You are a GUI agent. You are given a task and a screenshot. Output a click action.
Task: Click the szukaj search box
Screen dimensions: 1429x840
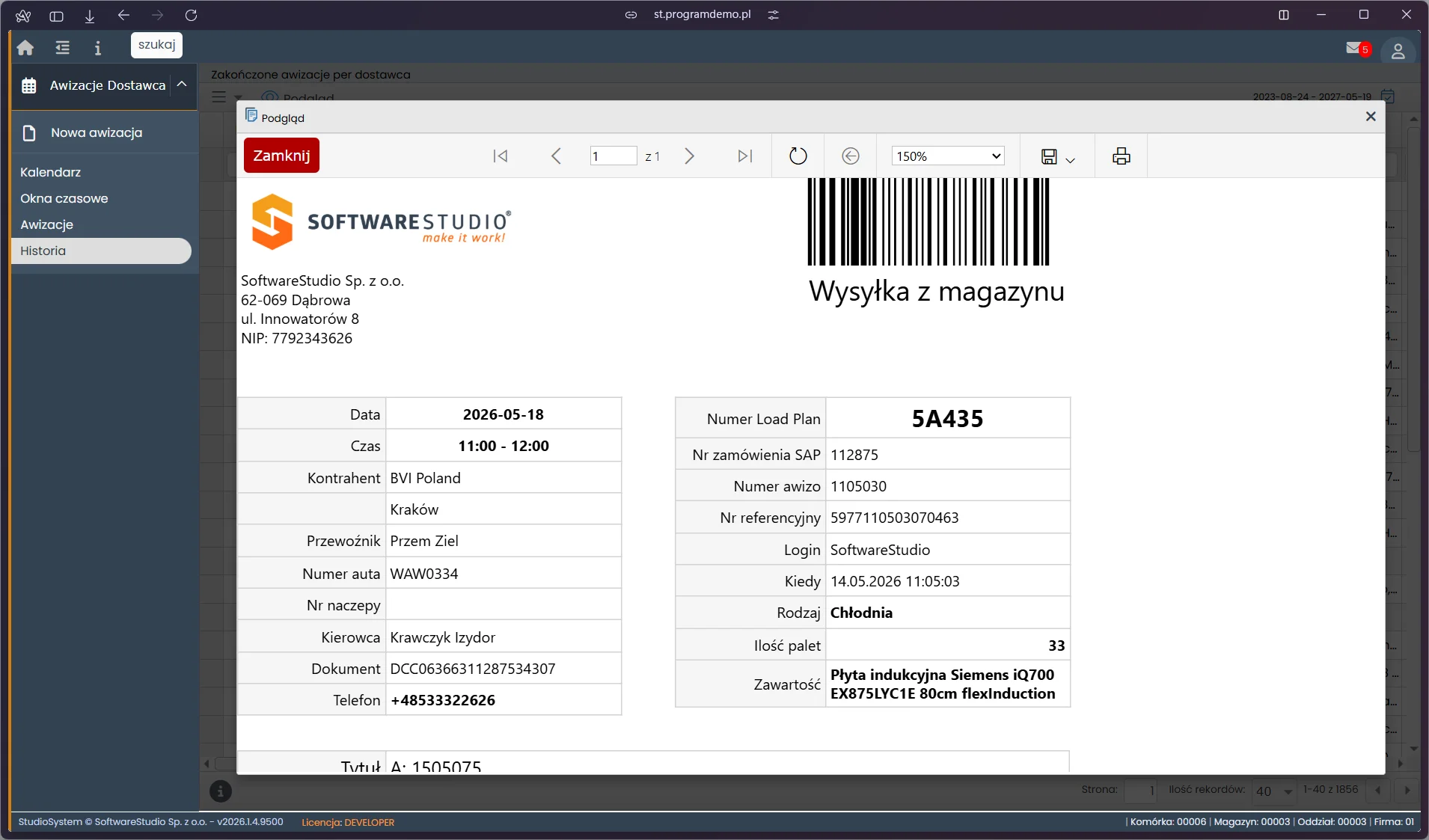pyautogui.click(x=156, y=45)
